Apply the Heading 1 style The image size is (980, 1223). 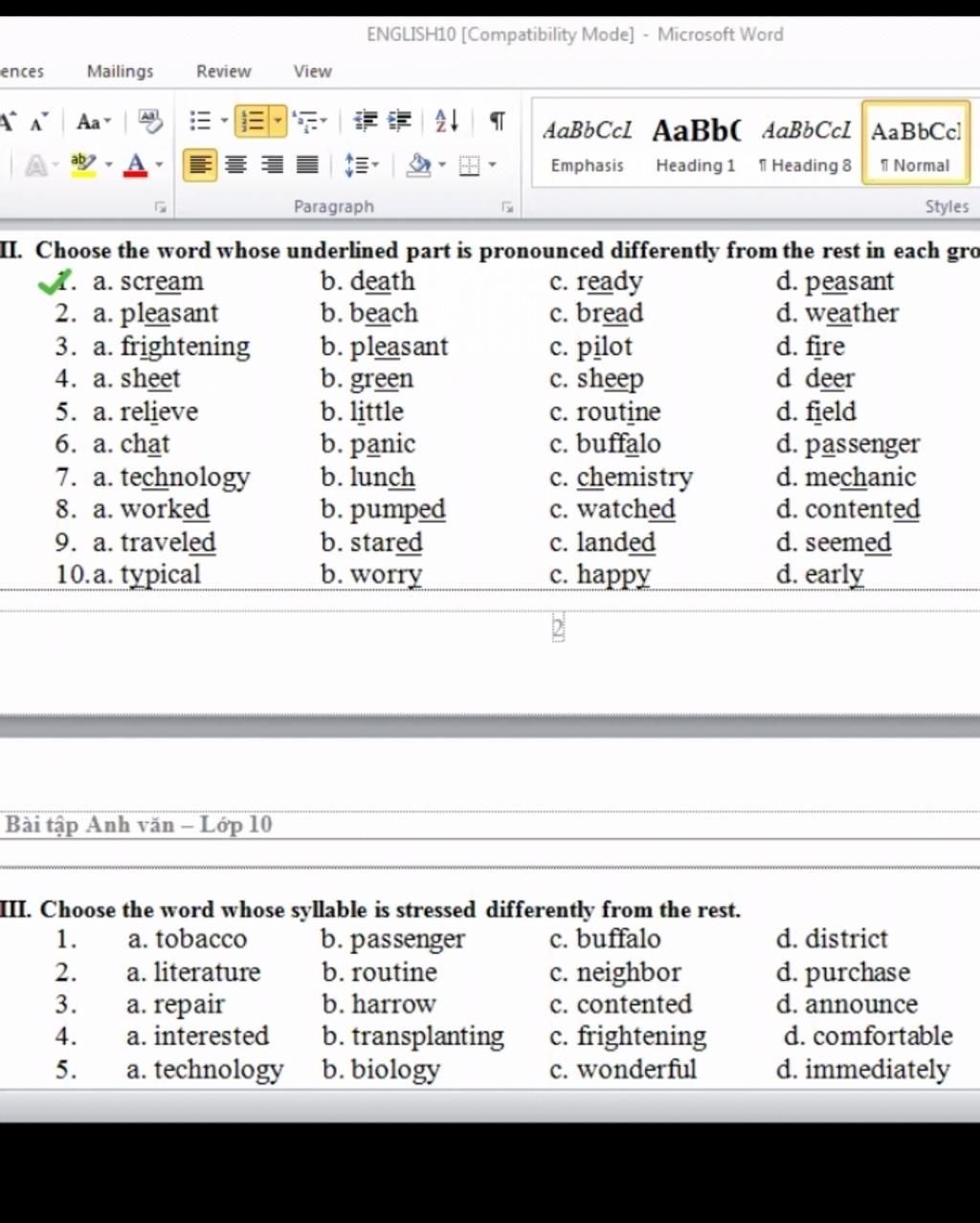coord(696,144)
